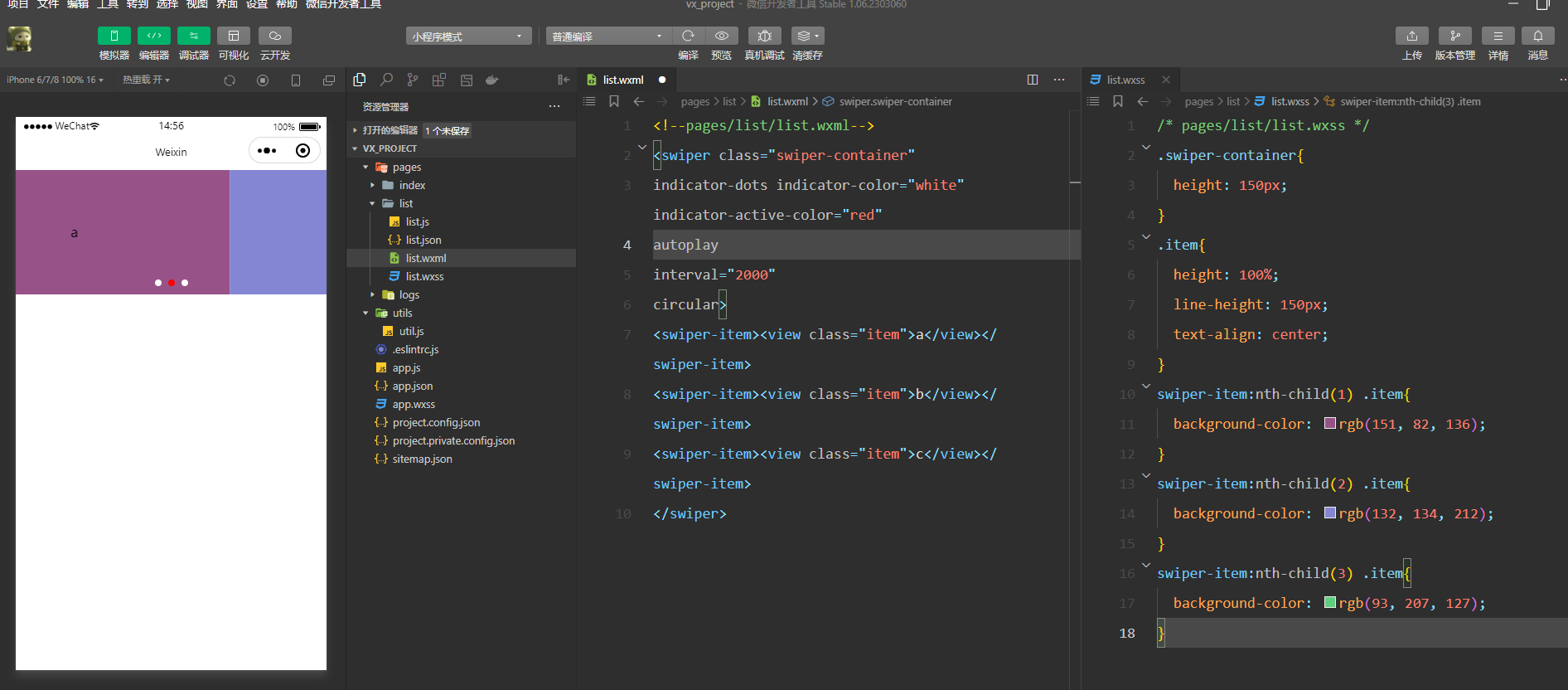
Task: Open version management (版本管理)
Action: click(x=1454, y=36)
